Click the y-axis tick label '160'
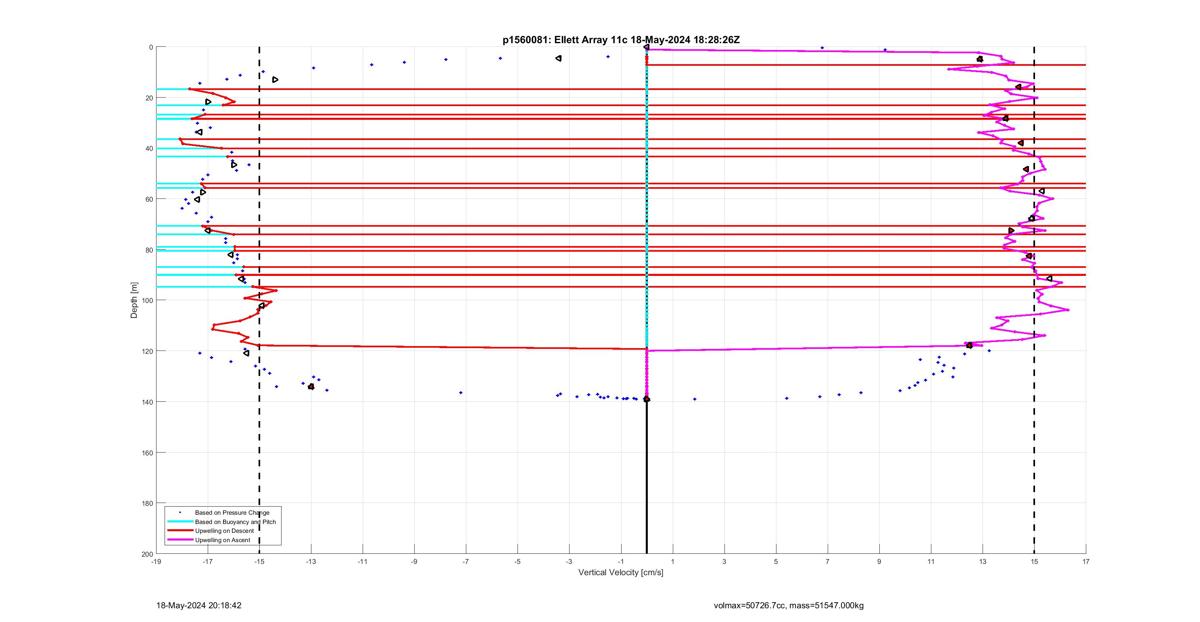This screenshot has height=622, width=1200. (x=146, y=452)
